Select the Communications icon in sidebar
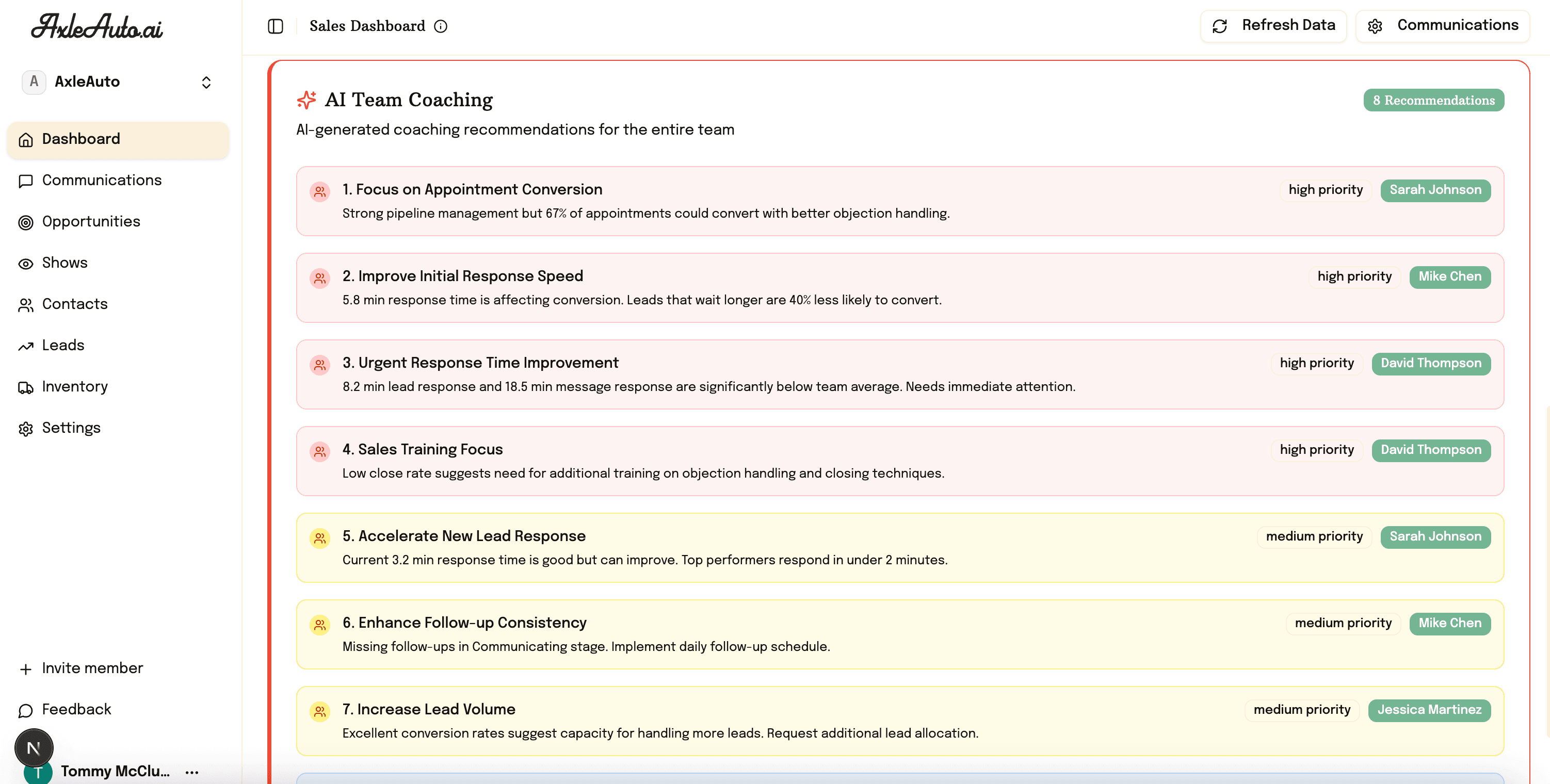The width and height of the screenshot is (1550, 784). pos(25,181)
